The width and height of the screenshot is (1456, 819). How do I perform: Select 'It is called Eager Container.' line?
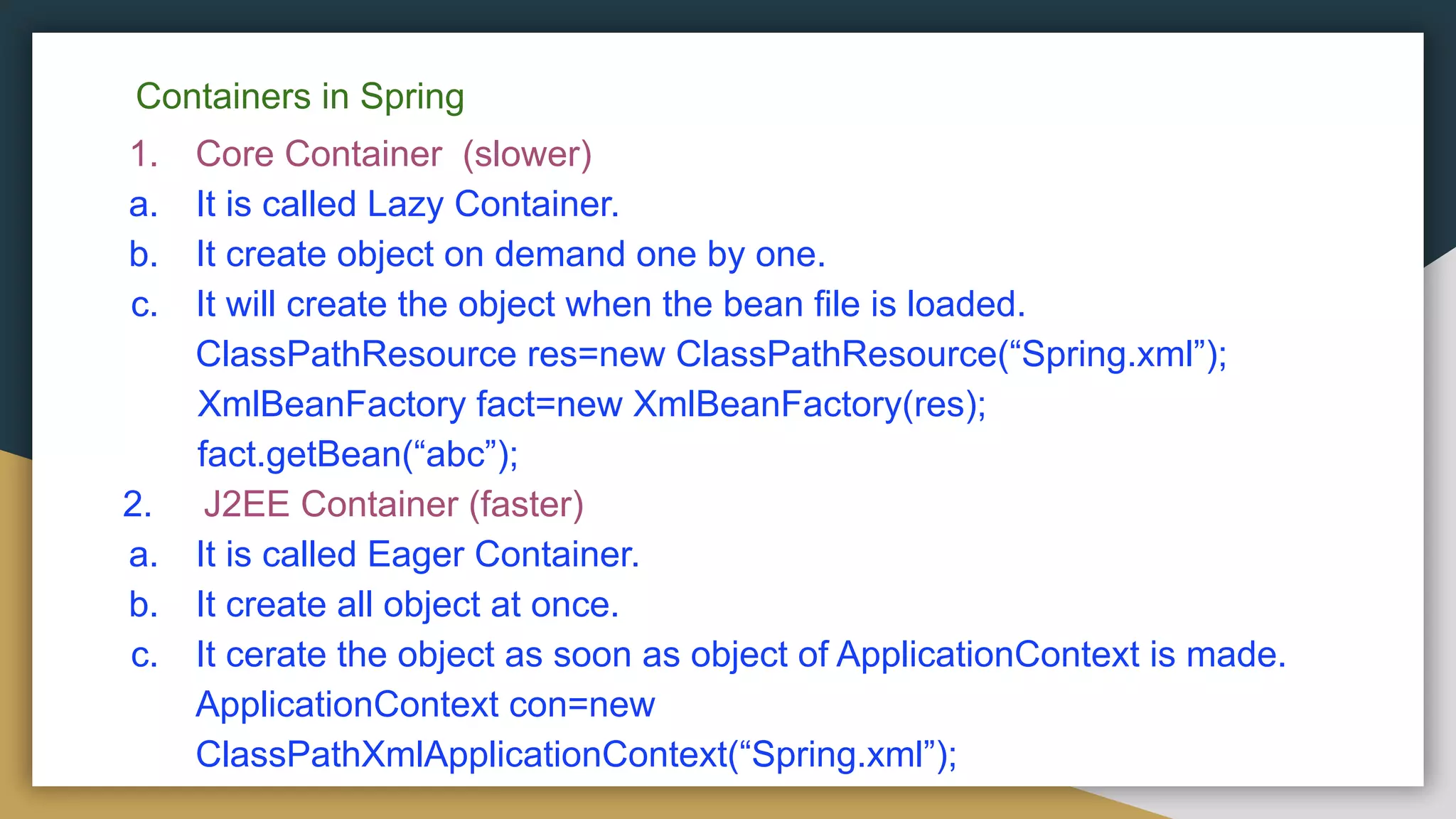[x=417, y=555]
